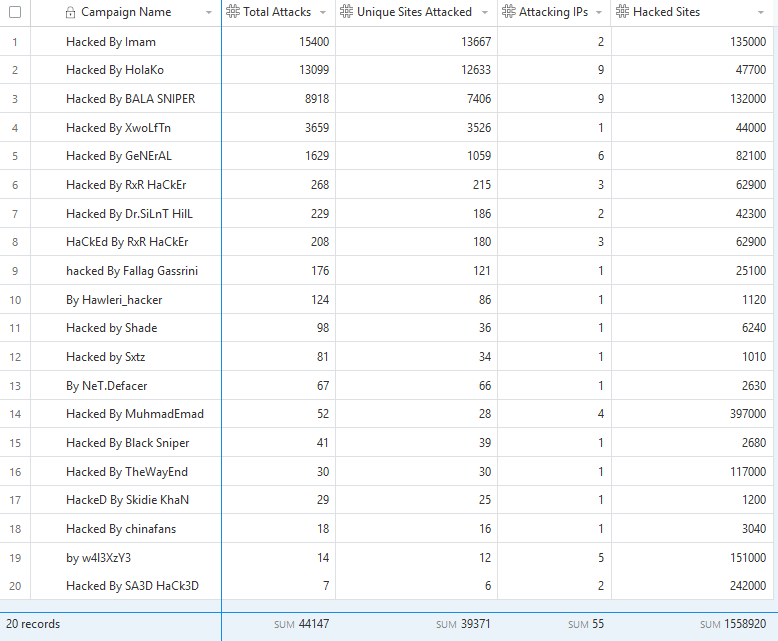The height and width of the screenshot is (641, 778).
Task: Tick the select-all checkbox in header
Action: pos(15,13)
